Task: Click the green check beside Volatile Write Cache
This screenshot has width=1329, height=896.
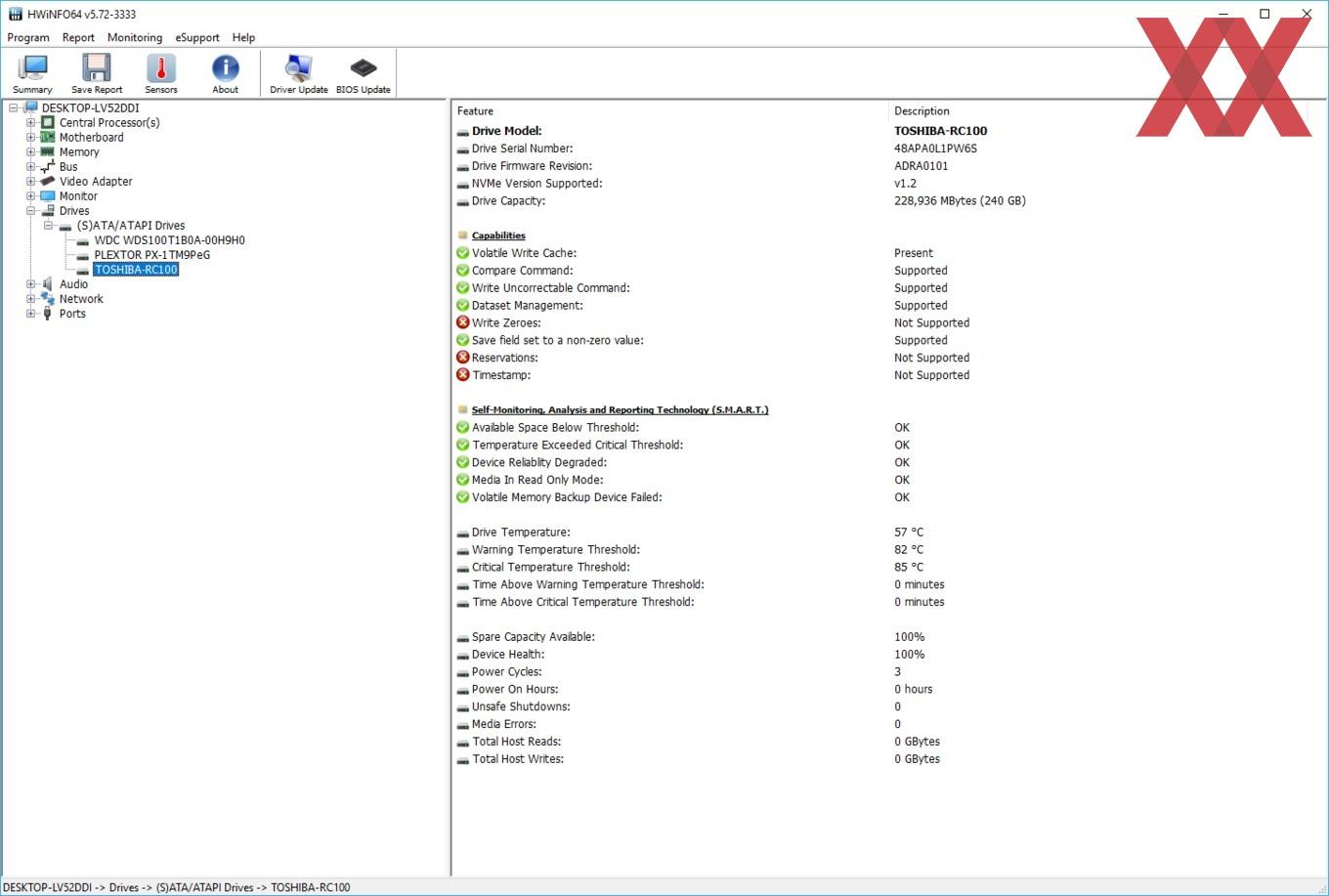Action: point(463,253)
